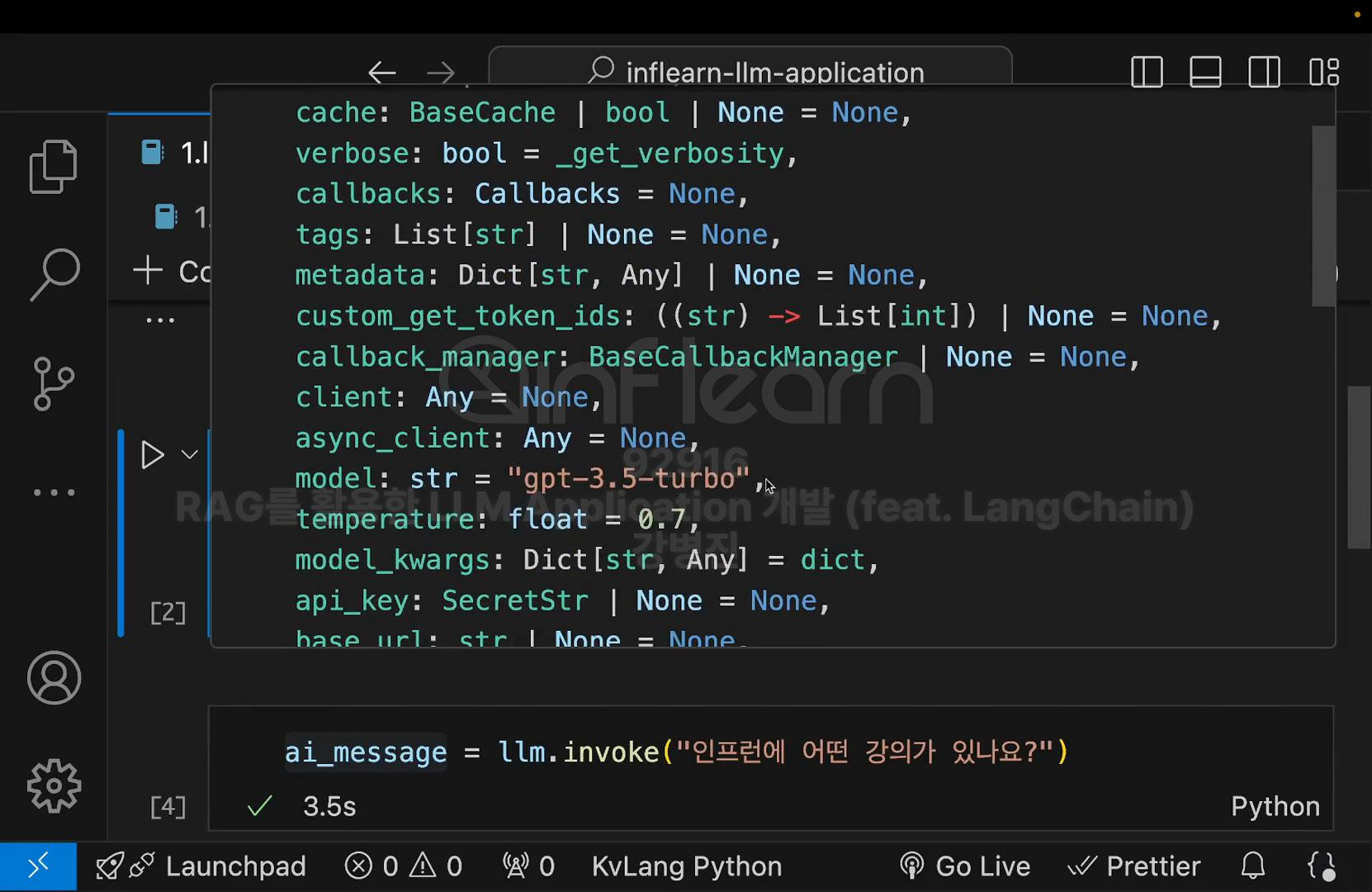The width and height of the screenshot is (1372, 892).
Task: Start the Go Live server
Action: (x=964, y=866)
